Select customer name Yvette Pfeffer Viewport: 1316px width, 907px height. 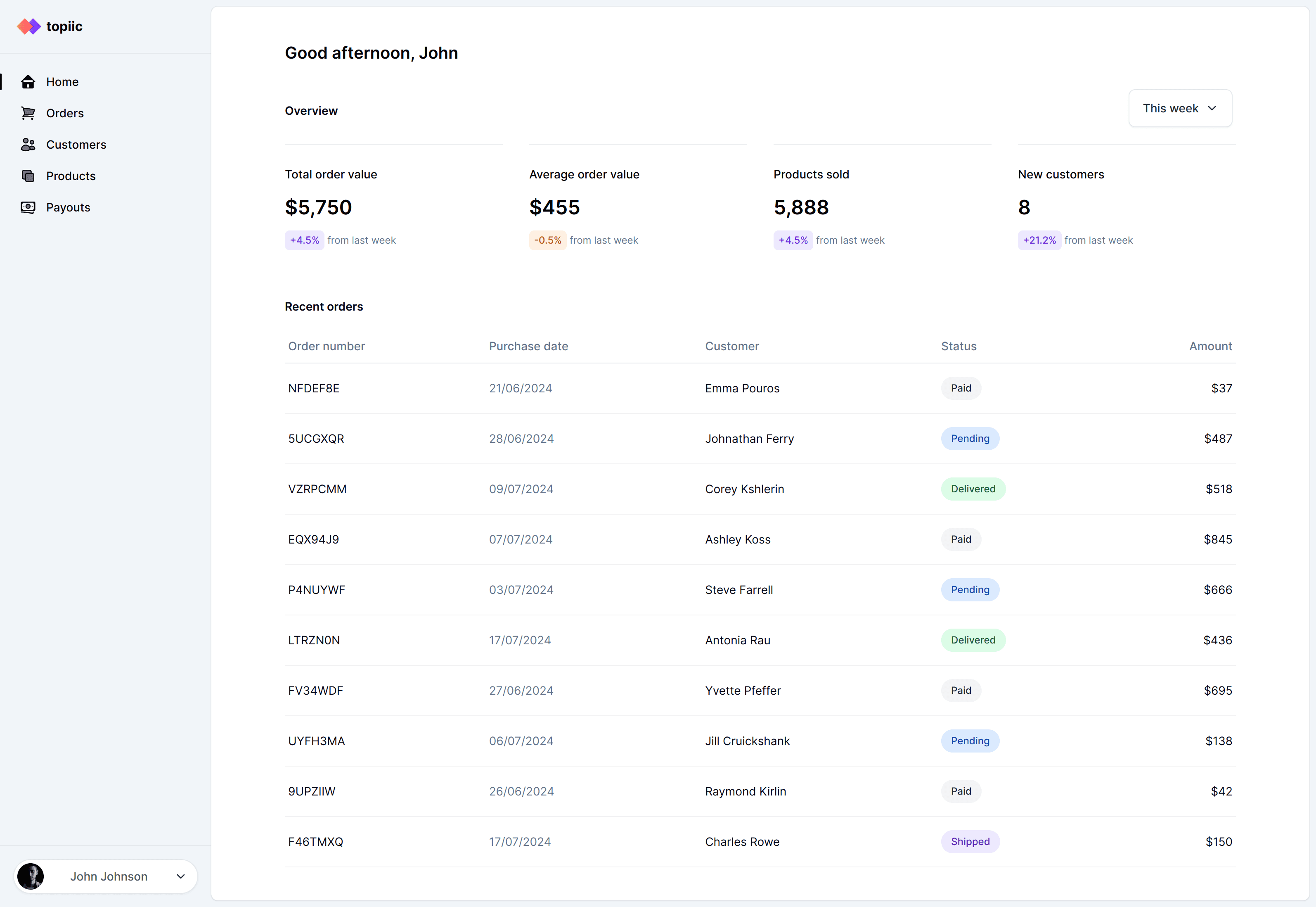click(x=742, y=691)
